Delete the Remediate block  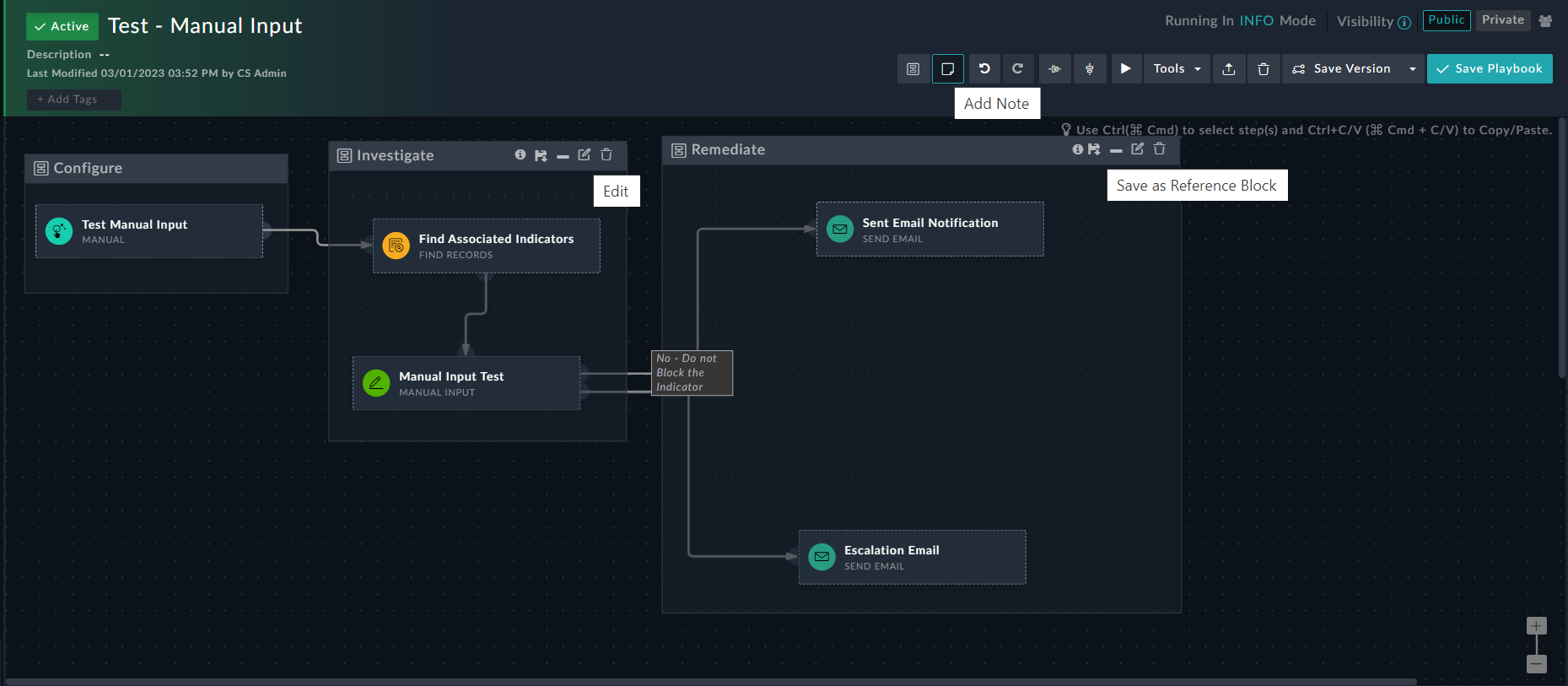(1160, 149)
